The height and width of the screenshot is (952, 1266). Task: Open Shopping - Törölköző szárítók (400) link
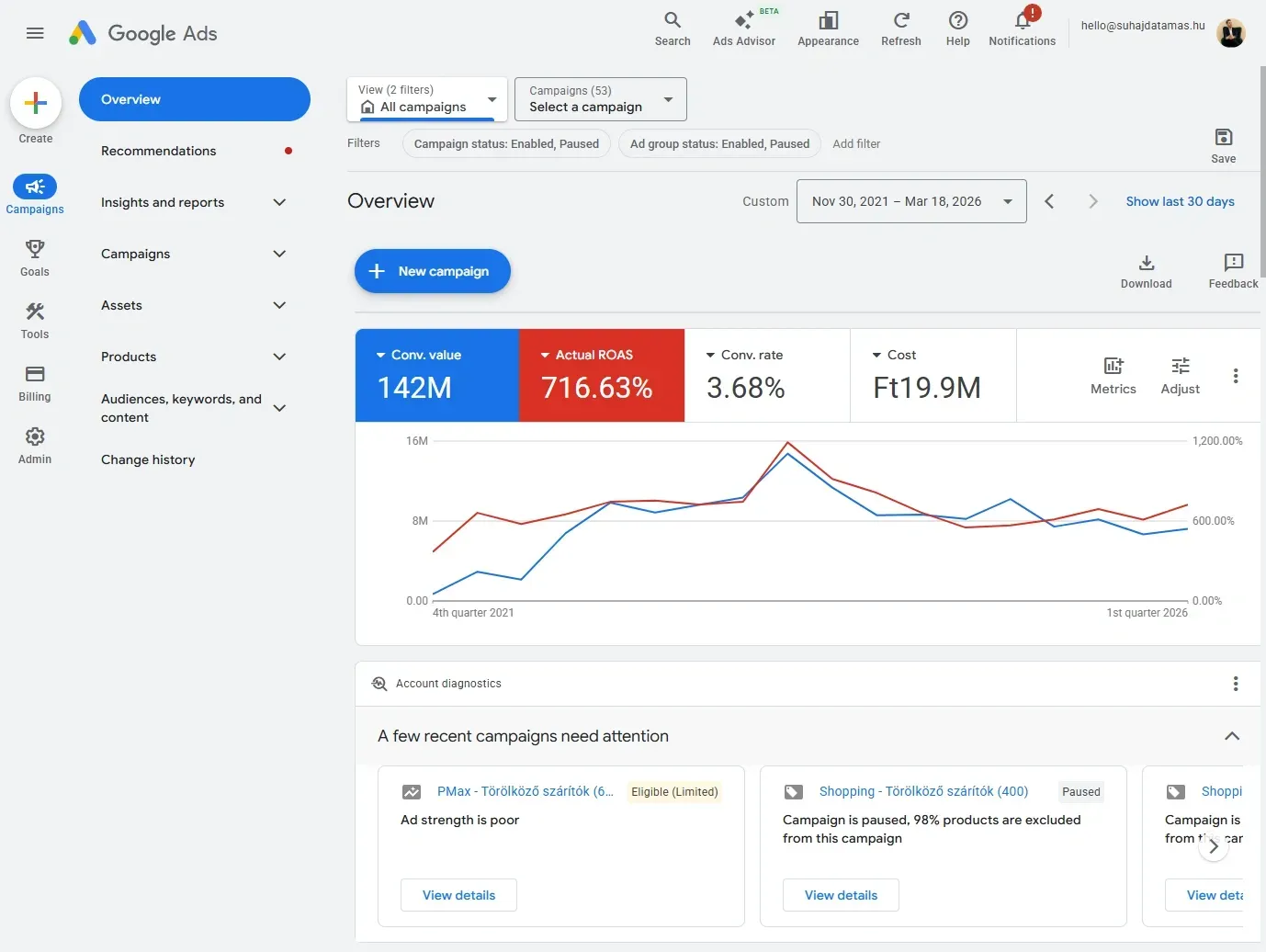click(923, 791)
